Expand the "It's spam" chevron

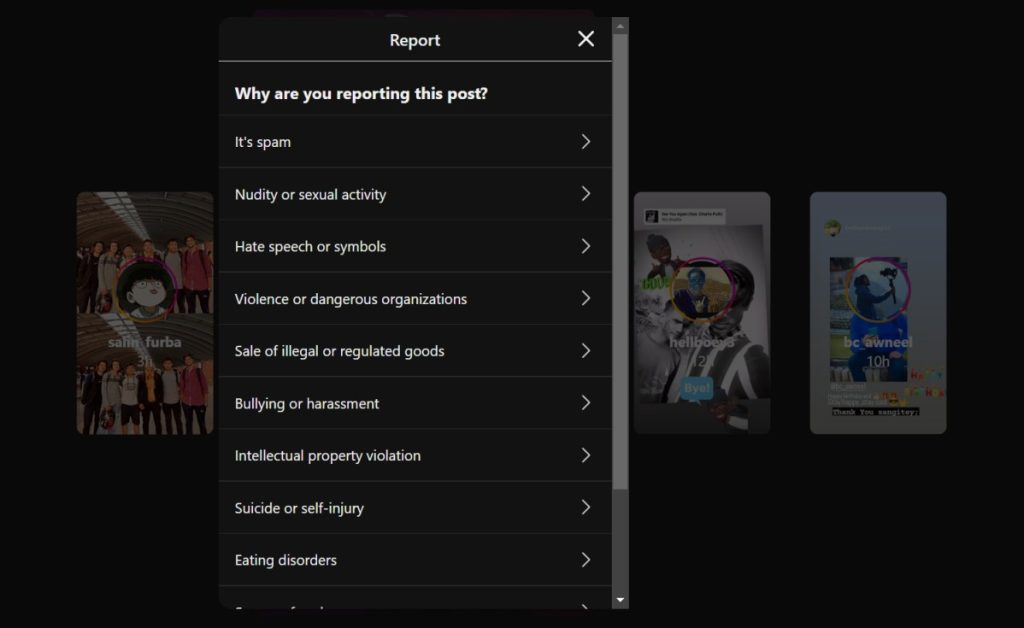pos(586,142)
